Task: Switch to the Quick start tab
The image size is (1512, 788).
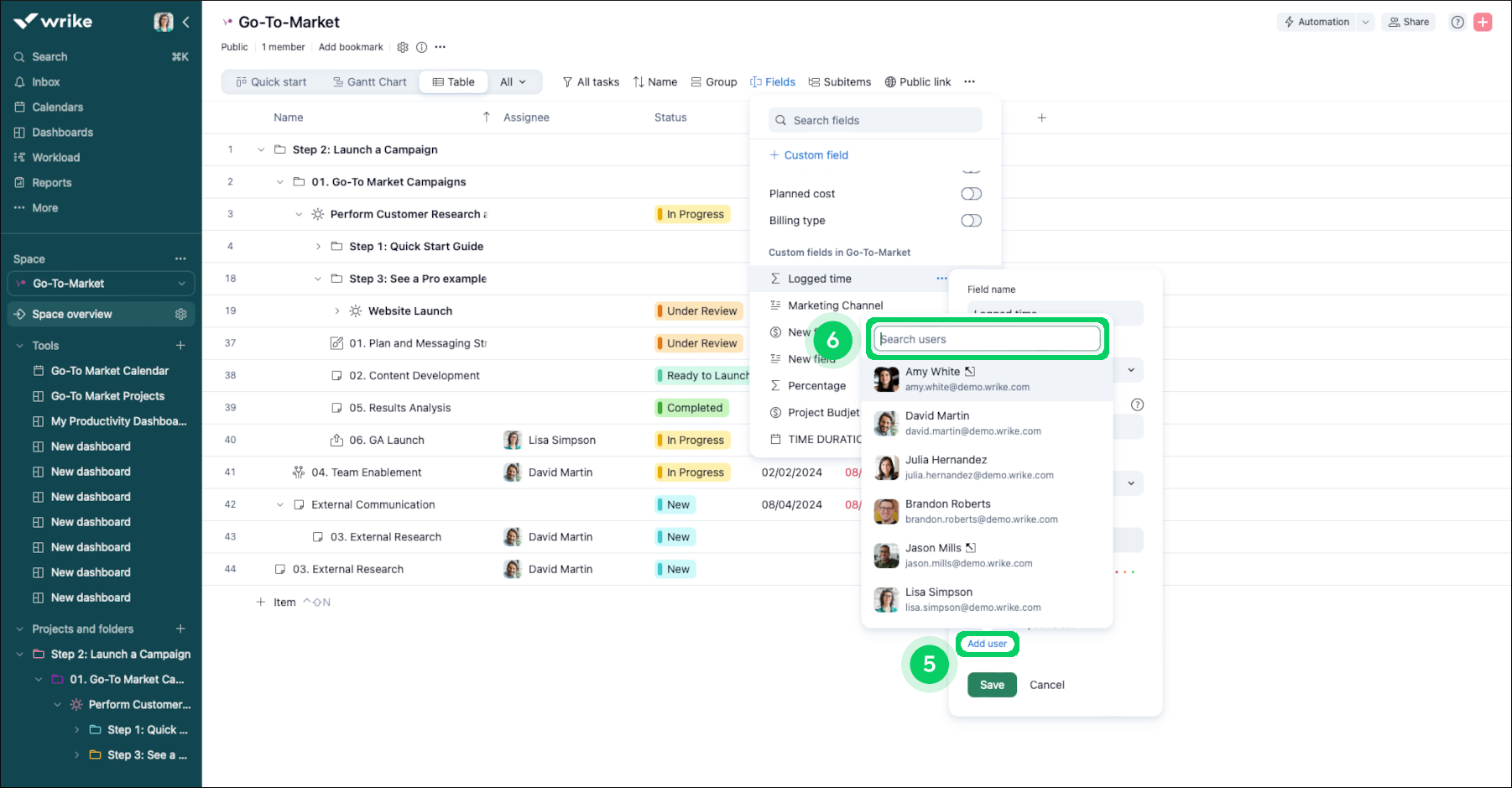Action: point(271,82)
